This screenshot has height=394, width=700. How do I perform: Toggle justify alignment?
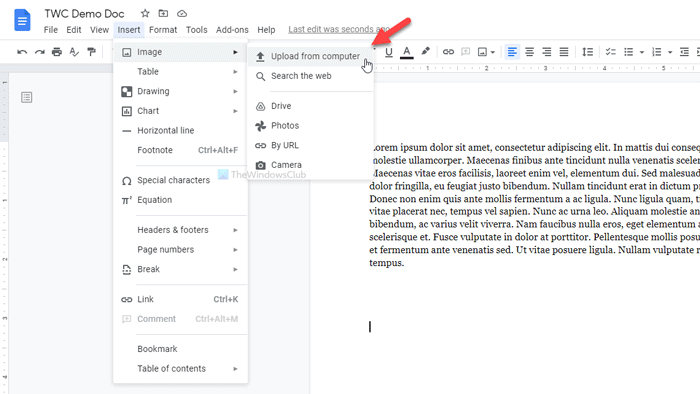pyautogui.click(x=564, y=52)
